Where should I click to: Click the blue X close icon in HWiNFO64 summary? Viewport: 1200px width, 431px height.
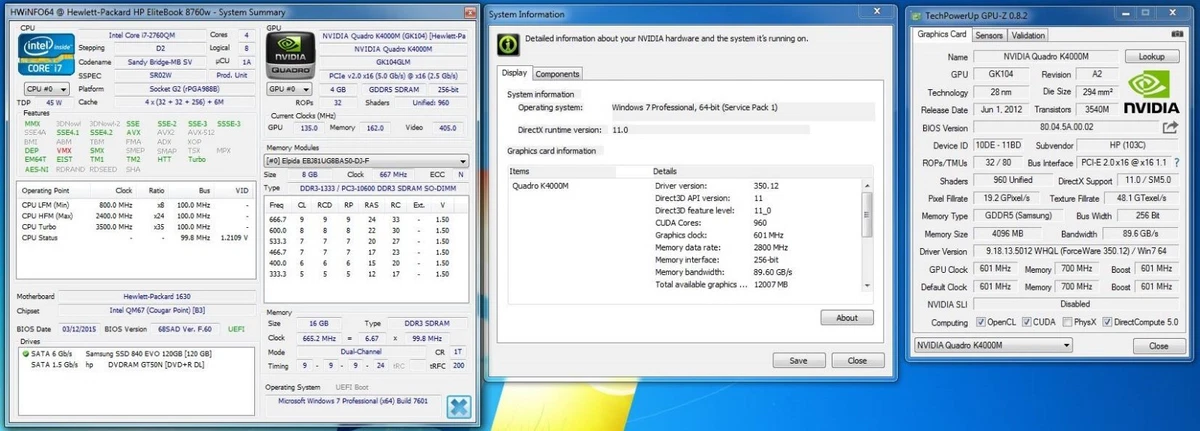[x=459, y=407]
